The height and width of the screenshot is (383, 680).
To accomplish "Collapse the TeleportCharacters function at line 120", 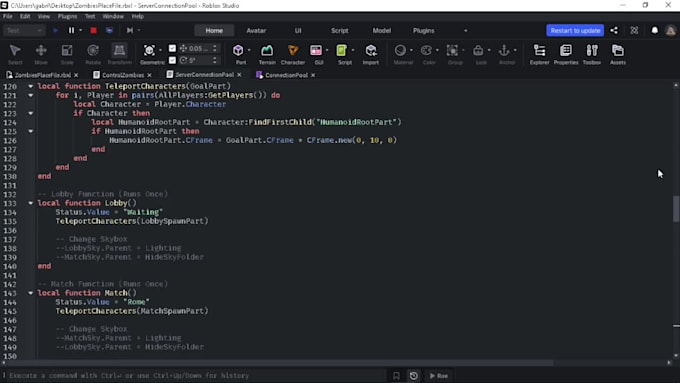I will coord(31,86).
